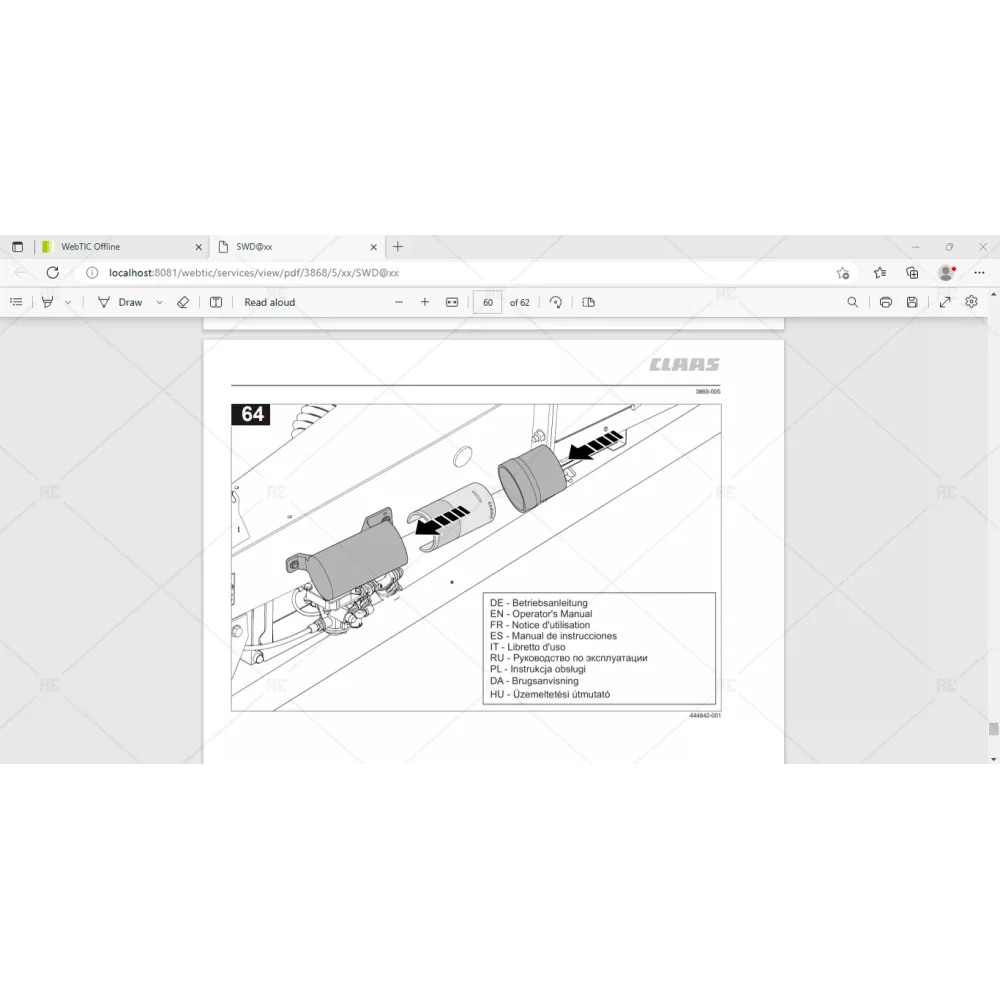1000x1000 pixels.
Task: Expand the highlight color options dropdown
Action: pos(68,302)
